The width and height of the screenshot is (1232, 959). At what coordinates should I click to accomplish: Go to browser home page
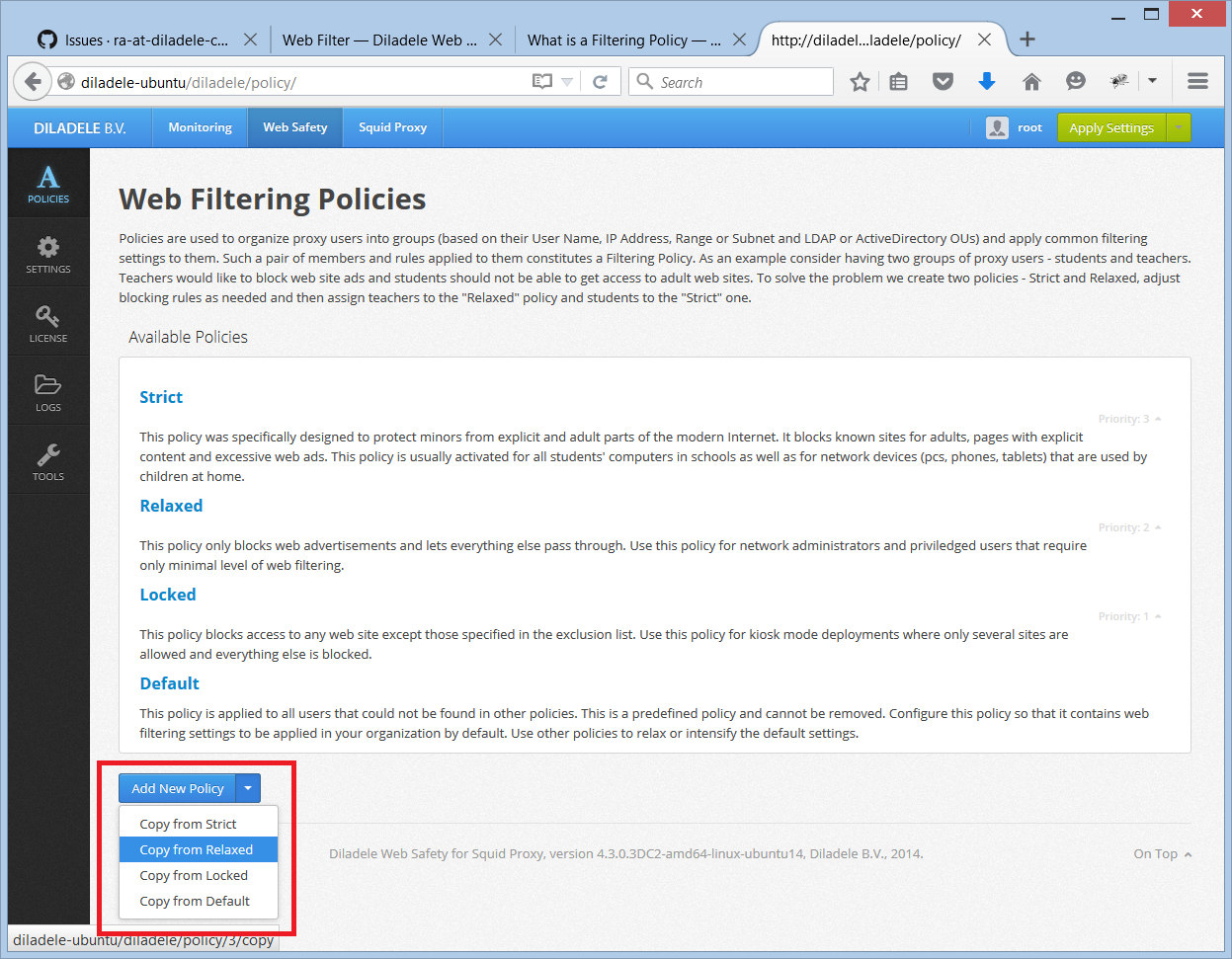click(x=1031, y=82)
